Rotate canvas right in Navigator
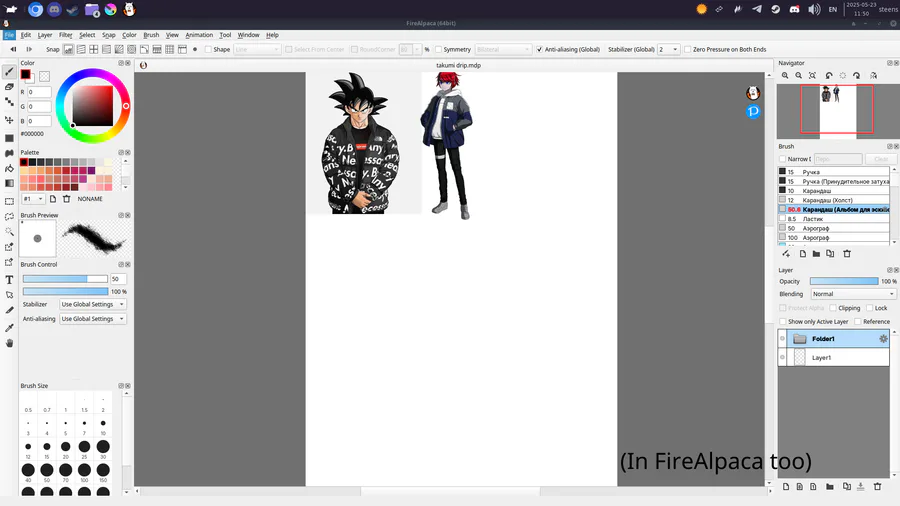The width and height of the screenshot is (900, 506). coord(856,76)
